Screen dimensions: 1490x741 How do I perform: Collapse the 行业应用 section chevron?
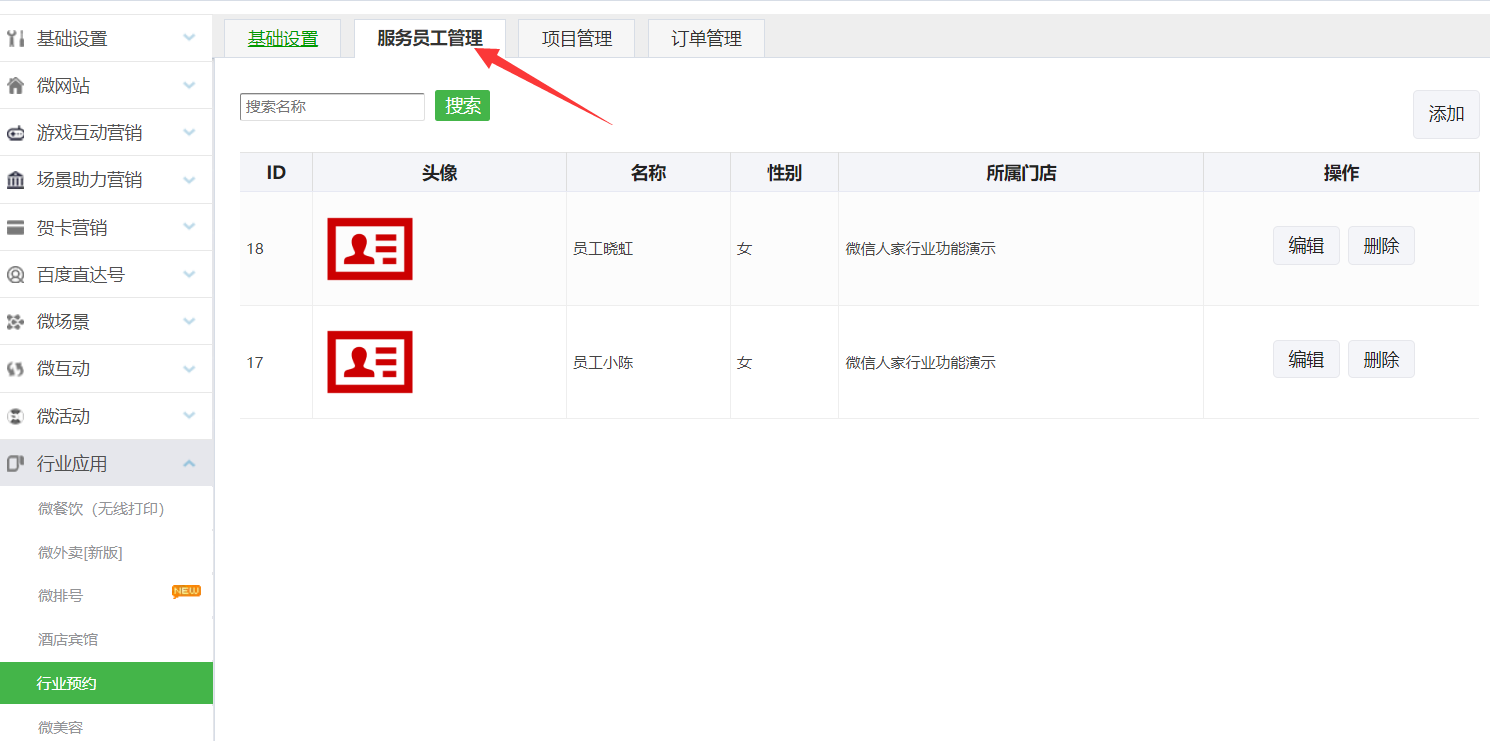[x=189, y=464]
